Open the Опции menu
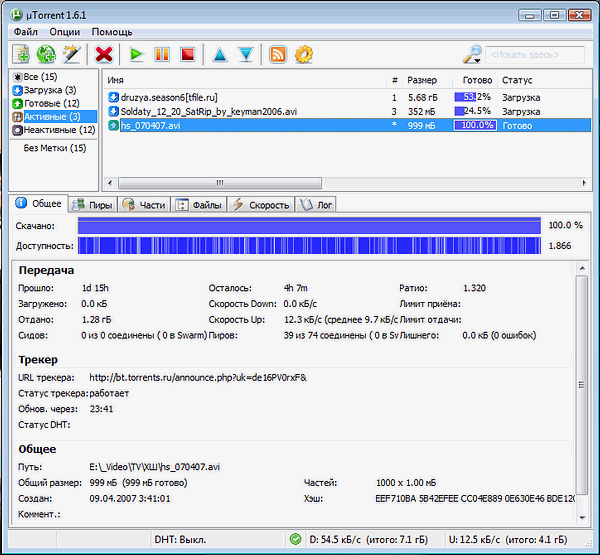 [64, 32]
